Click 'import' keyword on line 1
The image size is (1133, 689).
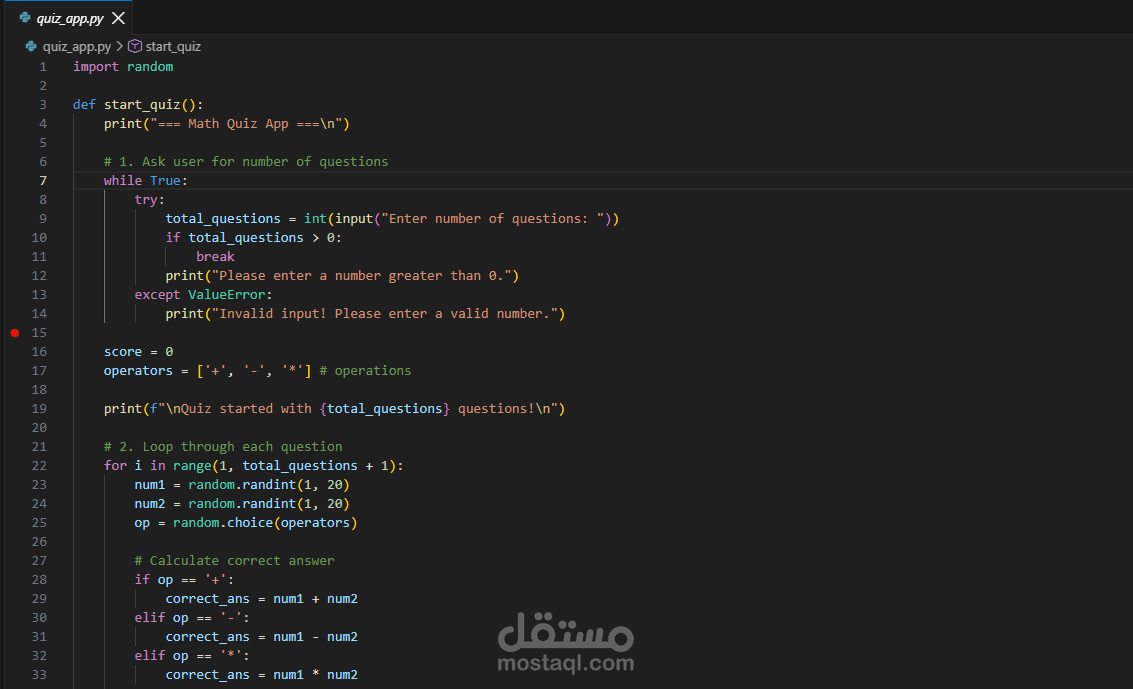(96, 66)
